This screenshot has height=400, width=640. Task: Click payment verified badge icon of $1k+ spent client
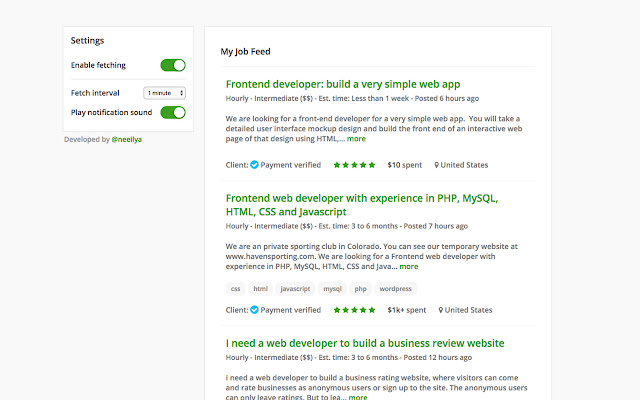click(x=254, y=310)
